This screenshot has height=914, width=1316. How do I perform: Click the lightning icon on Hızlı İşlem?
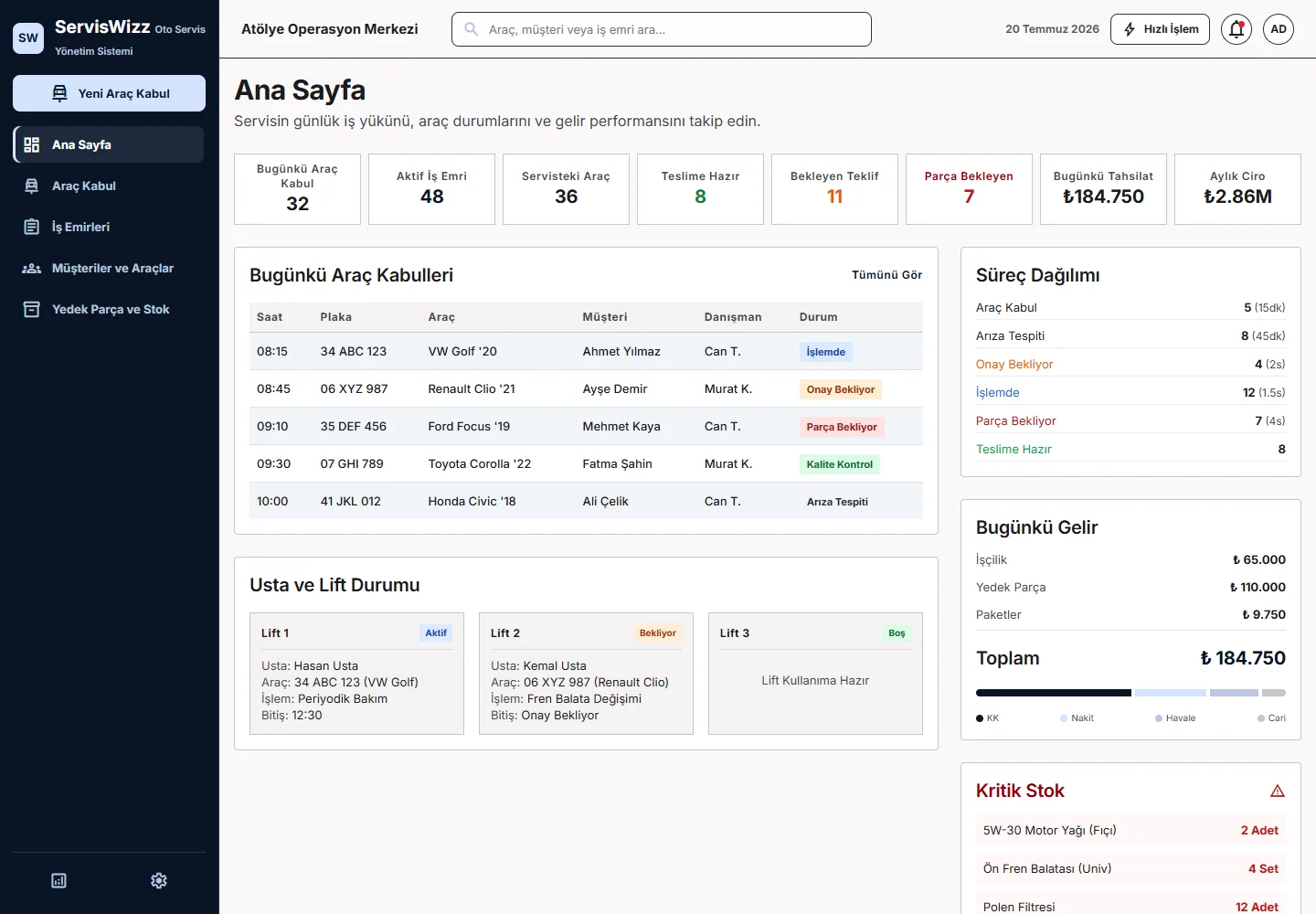1130,29
